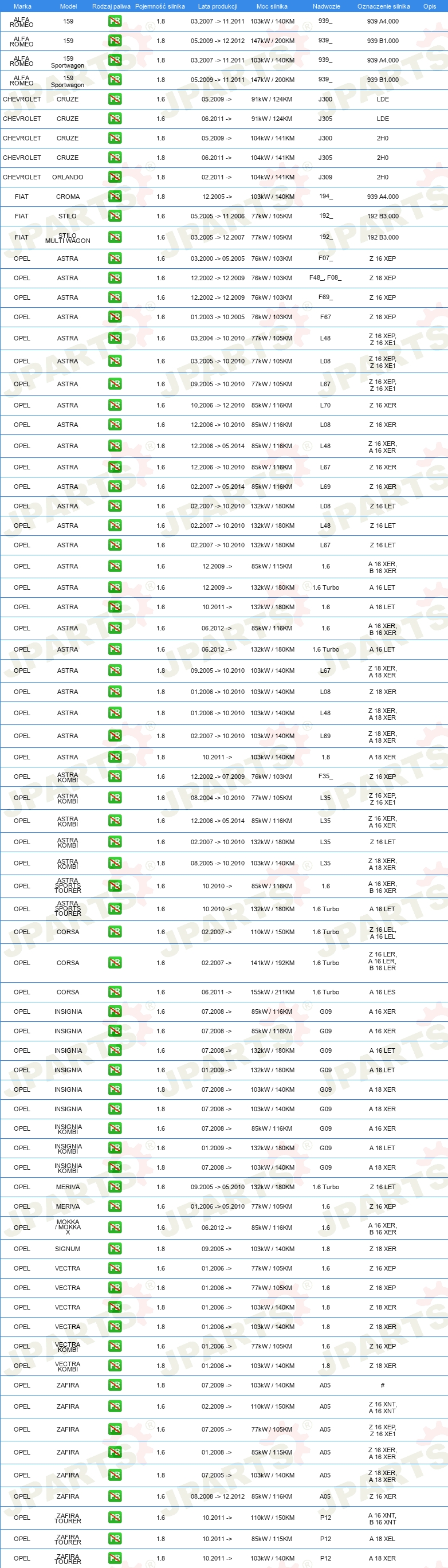448x1568 pixels.
Task: Select the STILO MULTI WAGON model cell
Action: [68, 238]
